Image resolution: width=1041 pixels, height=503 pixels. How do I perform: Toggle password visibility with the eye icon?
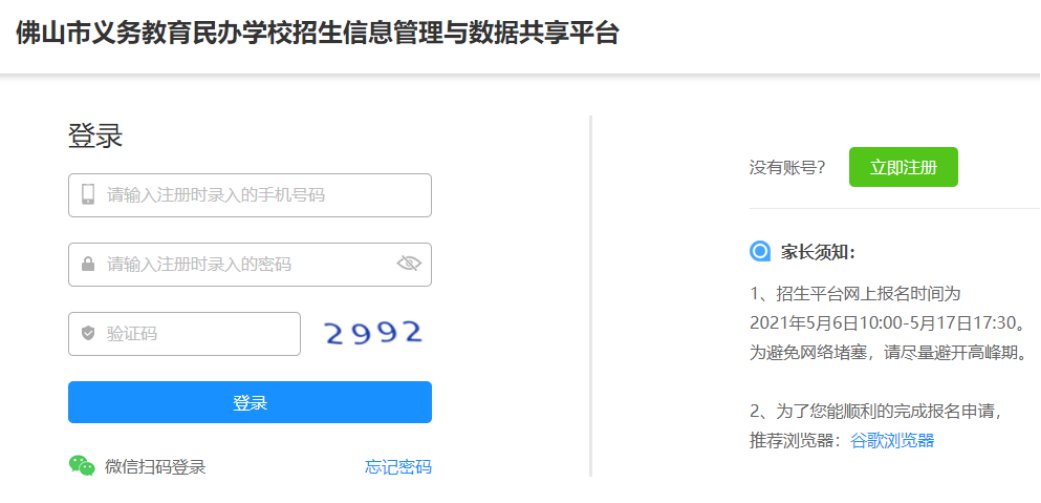click(409, 264)
